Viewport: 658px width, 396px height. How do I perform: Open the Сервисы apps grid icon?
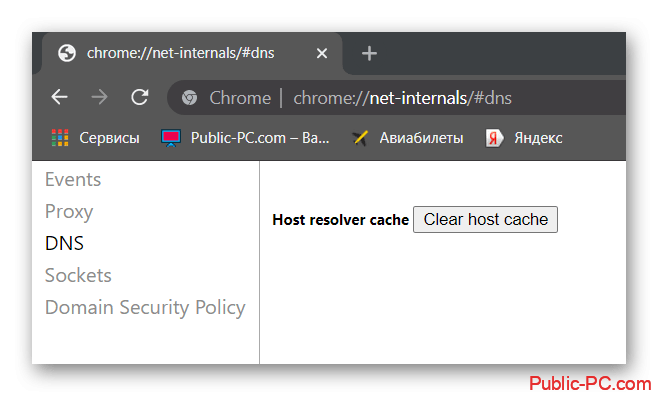[60, 138]
